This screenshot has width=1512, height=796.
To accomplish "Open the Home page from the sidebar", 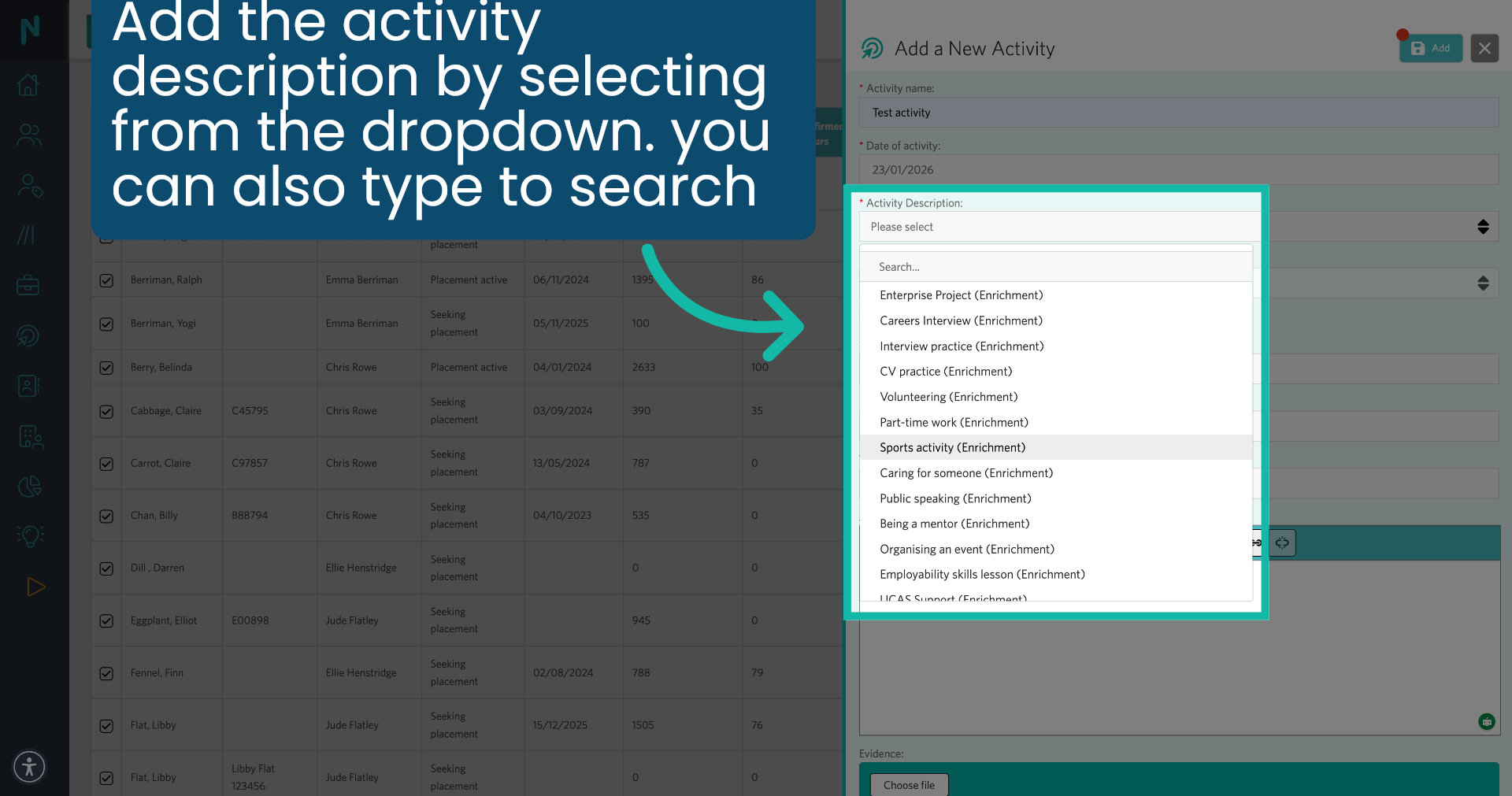I will pyautogui.click(x=29, y=84).
